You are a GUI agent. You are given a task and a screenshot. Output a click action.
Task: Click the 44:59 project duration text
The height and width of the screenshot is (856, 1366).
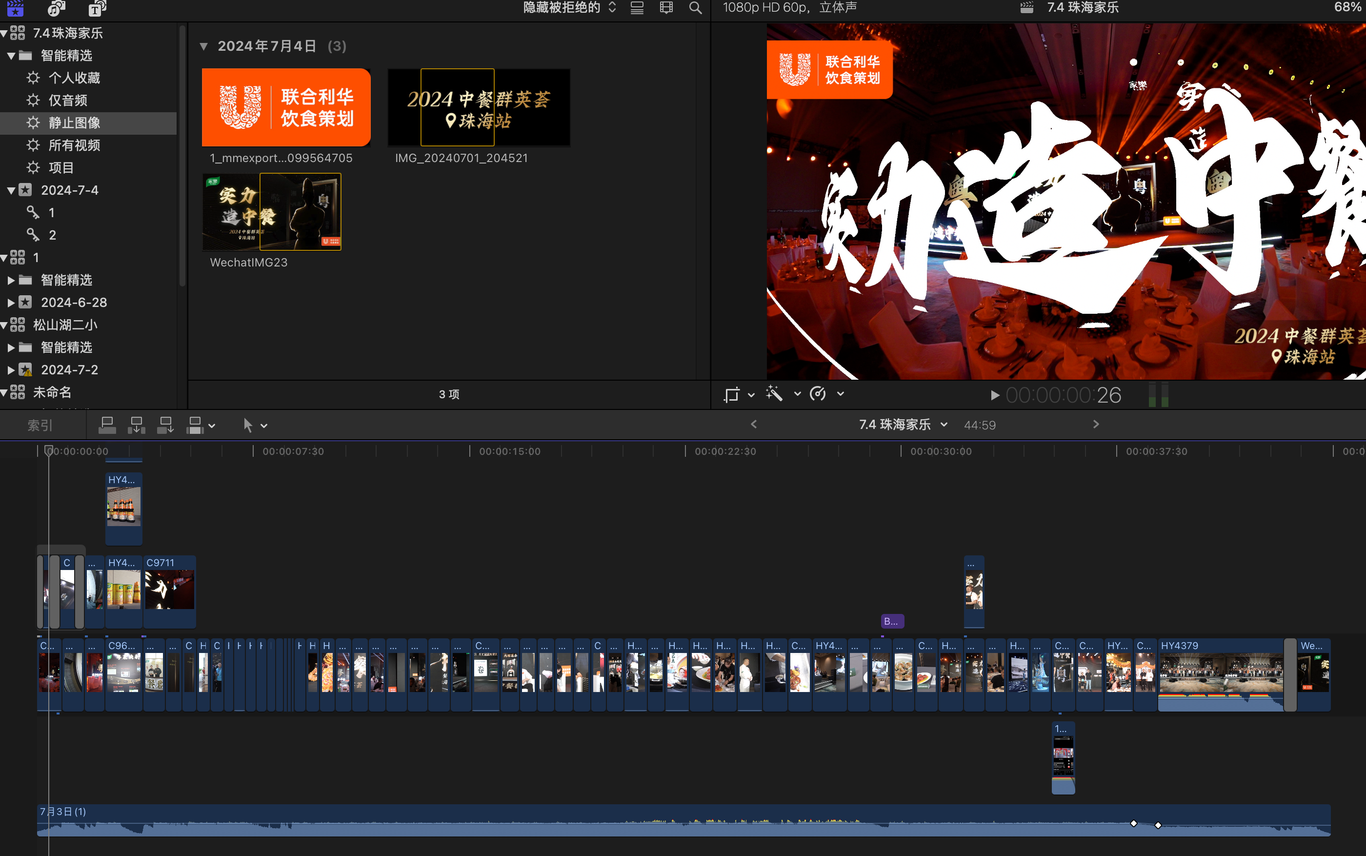click(980, 425)
